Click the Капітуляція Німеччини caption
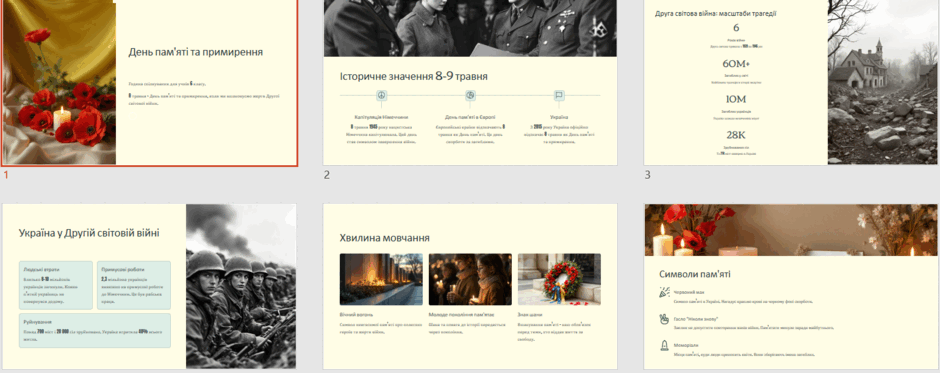940x373 pixels. coord(381,117)
